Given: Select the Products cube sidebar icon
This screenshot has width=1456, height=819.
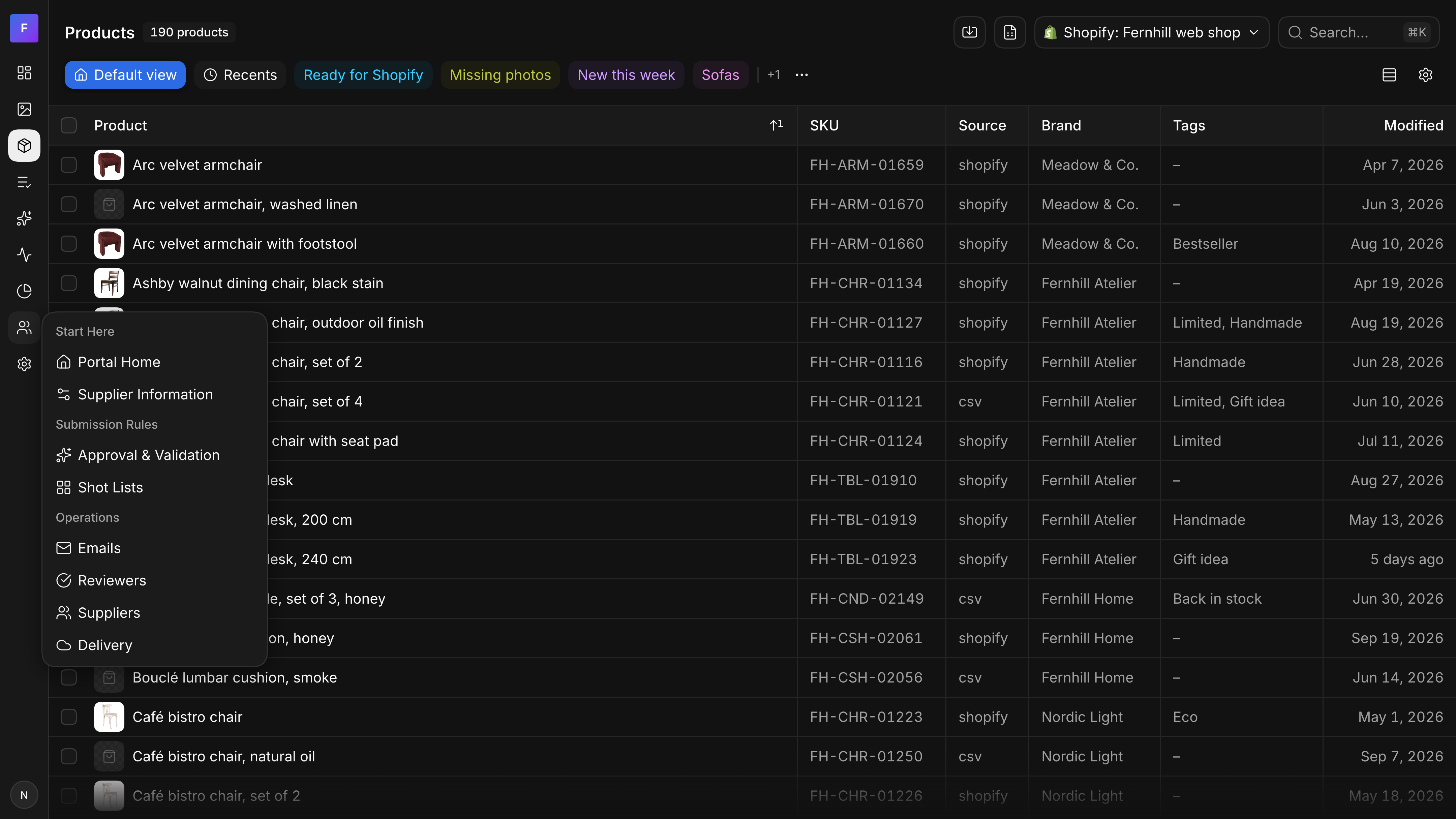Looking at the screenshot, I should [24, 146].
